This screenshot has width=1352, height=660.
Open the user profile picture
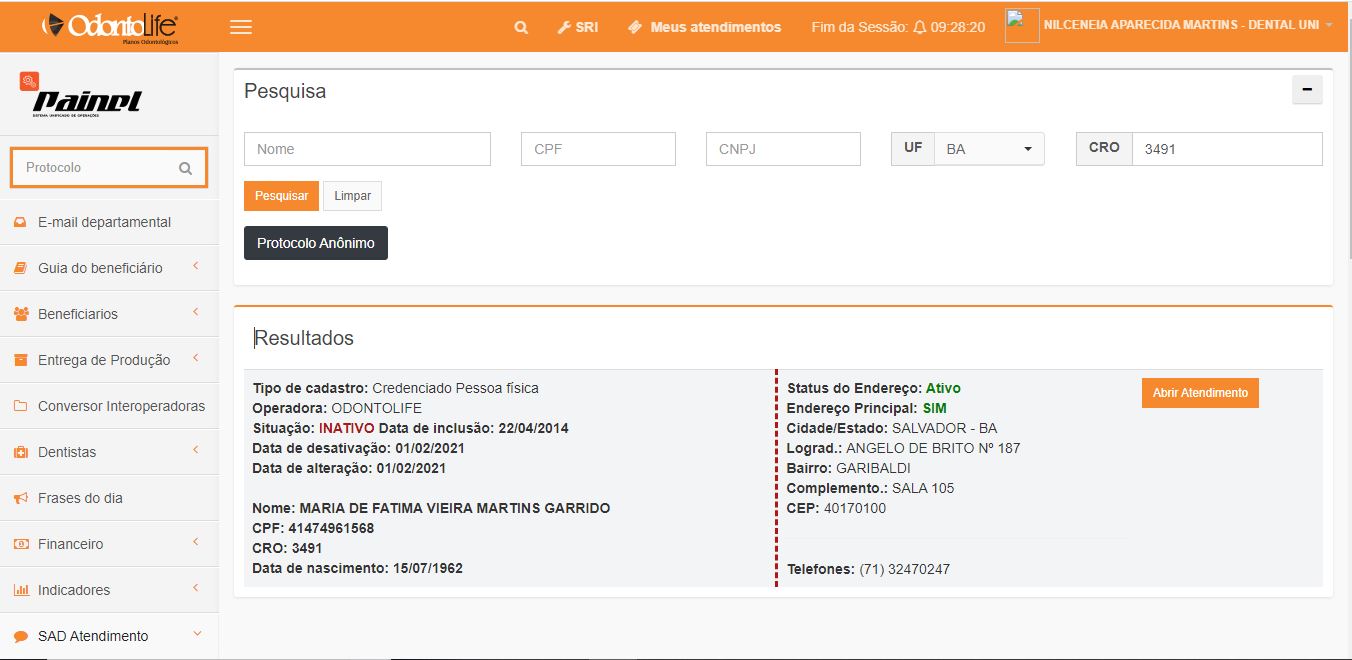(1022, 26)
